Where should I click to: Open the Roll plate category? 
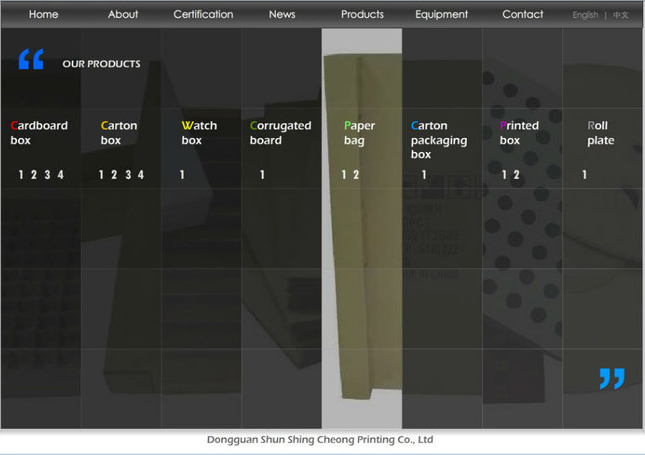[600, 133]
